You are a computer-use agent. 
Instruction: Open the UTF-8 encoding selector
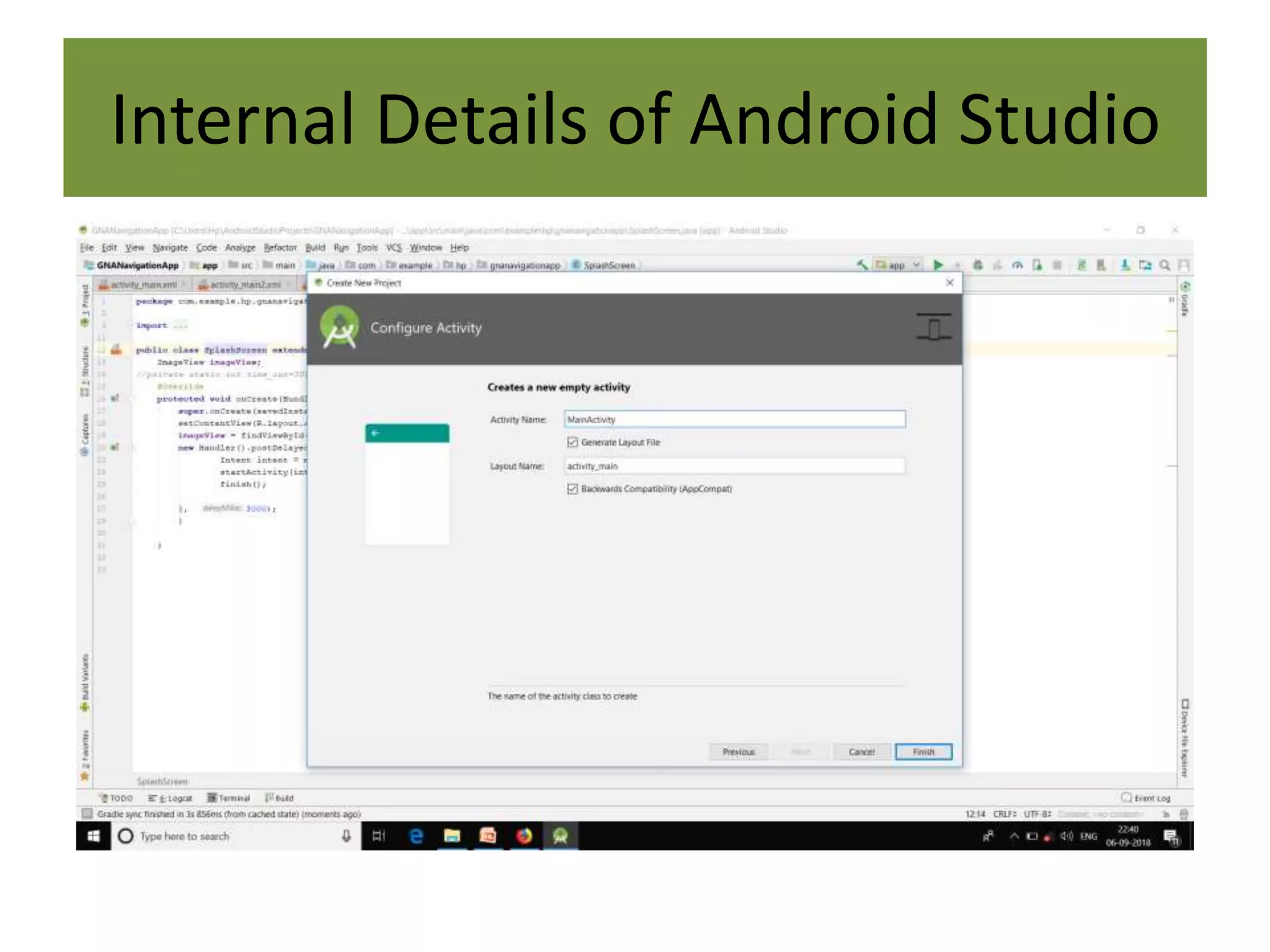(x=1037, y=814)
